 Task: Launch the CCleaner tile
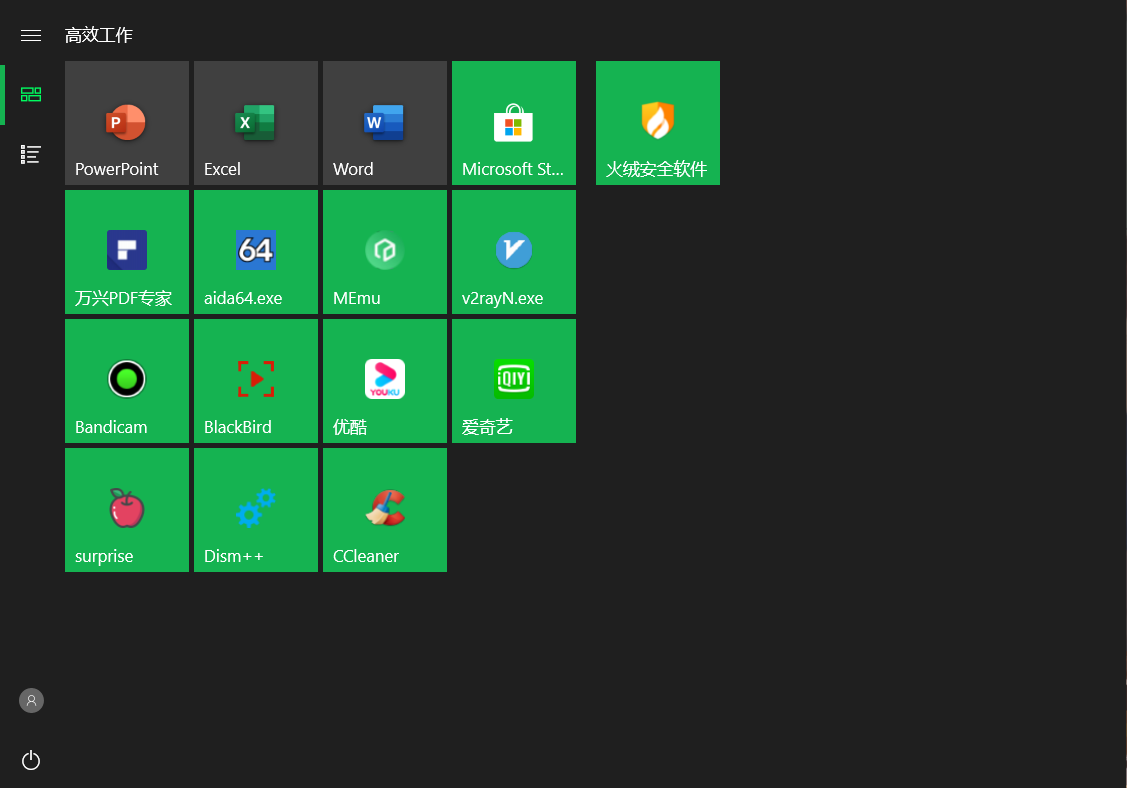coord(385,510)
